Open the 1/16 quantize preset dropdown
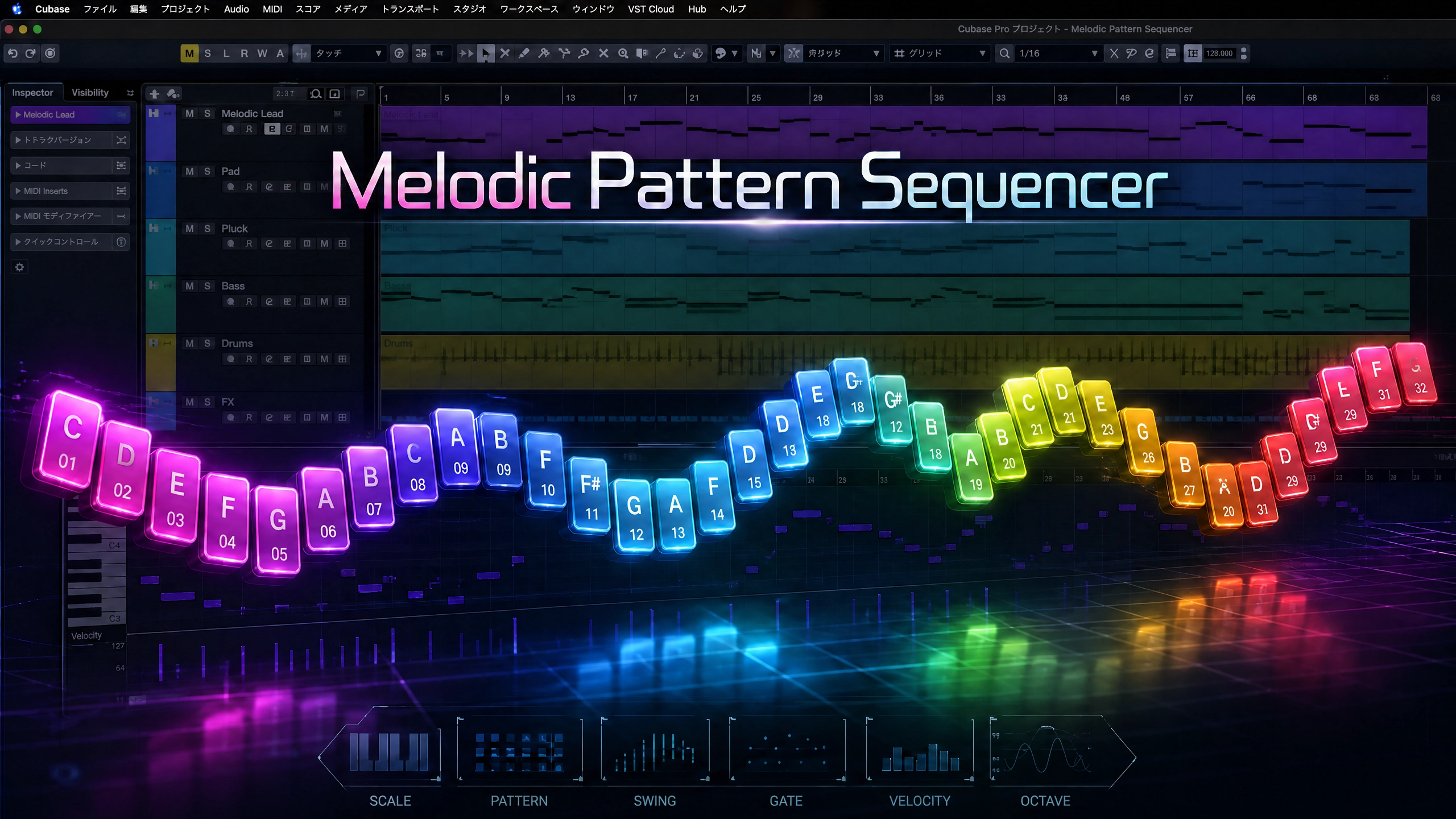 tap(1058, 53)
